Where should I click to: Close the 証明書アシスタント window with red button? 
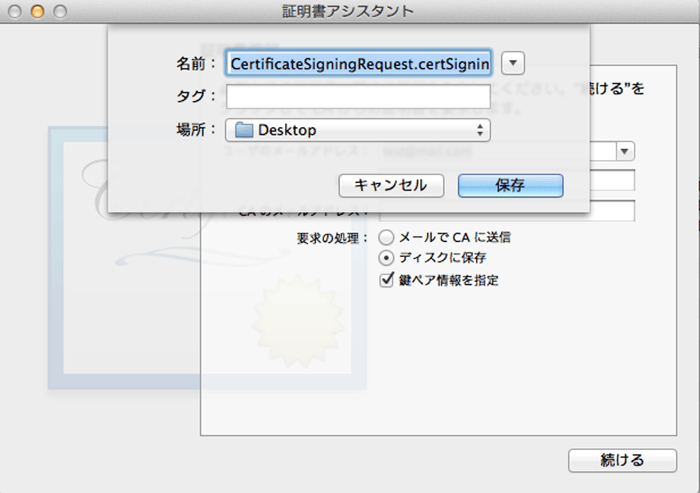coord(17,11)
